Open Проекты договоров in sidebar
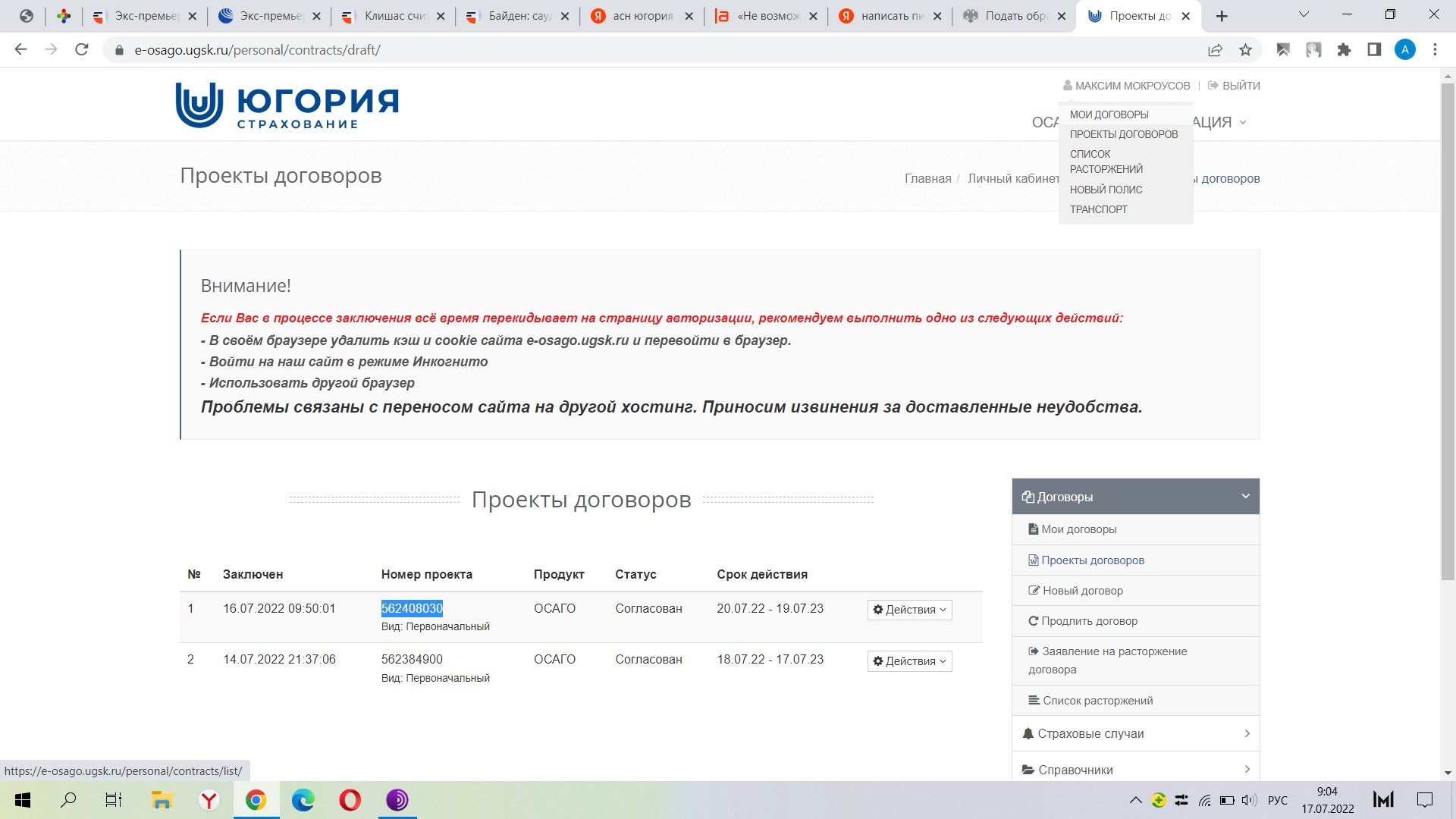Image resolution: width=1456 pixels, height=819 pixels. 1135,560
